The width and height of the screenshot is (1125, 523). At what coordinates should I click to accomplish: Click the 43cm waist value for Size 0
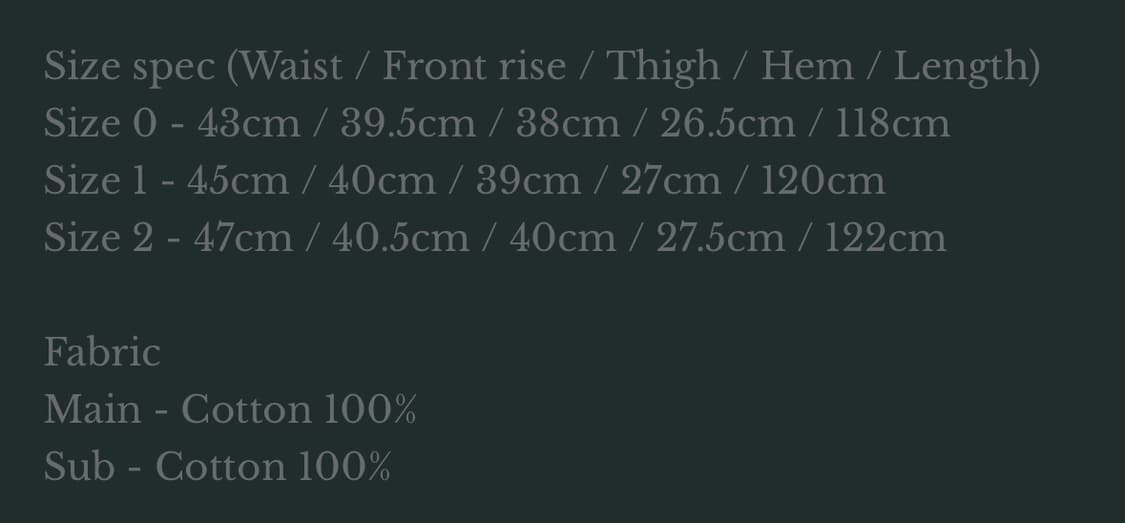248,123
